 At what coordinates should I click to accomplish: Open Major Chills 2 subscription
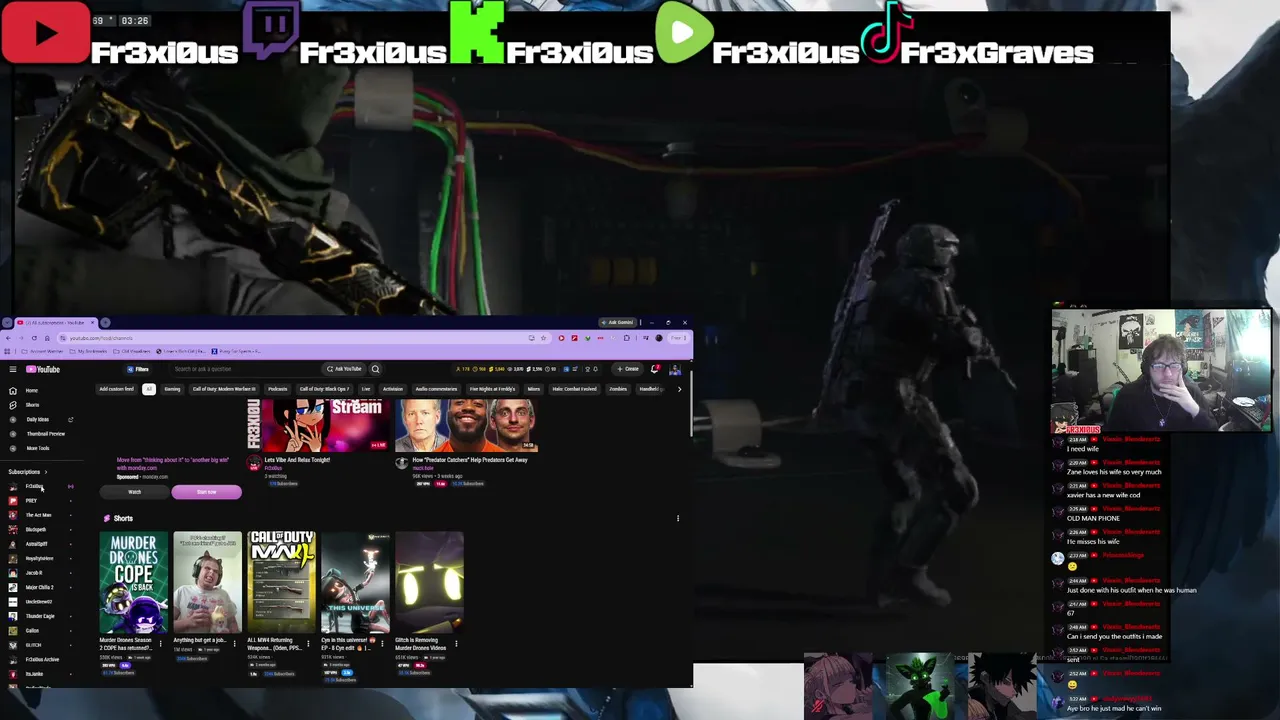[x=39, y=587]
